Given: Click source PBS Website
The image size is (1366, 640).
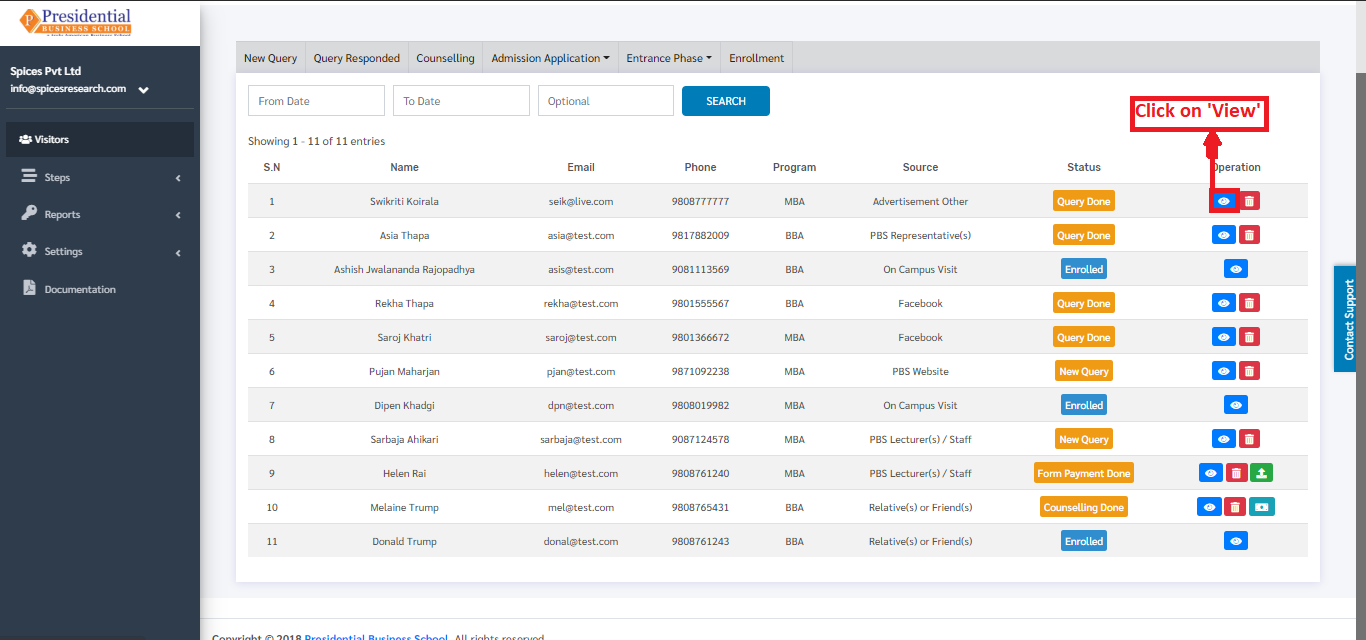Looking at the screenshot, I should pos(920,371).
